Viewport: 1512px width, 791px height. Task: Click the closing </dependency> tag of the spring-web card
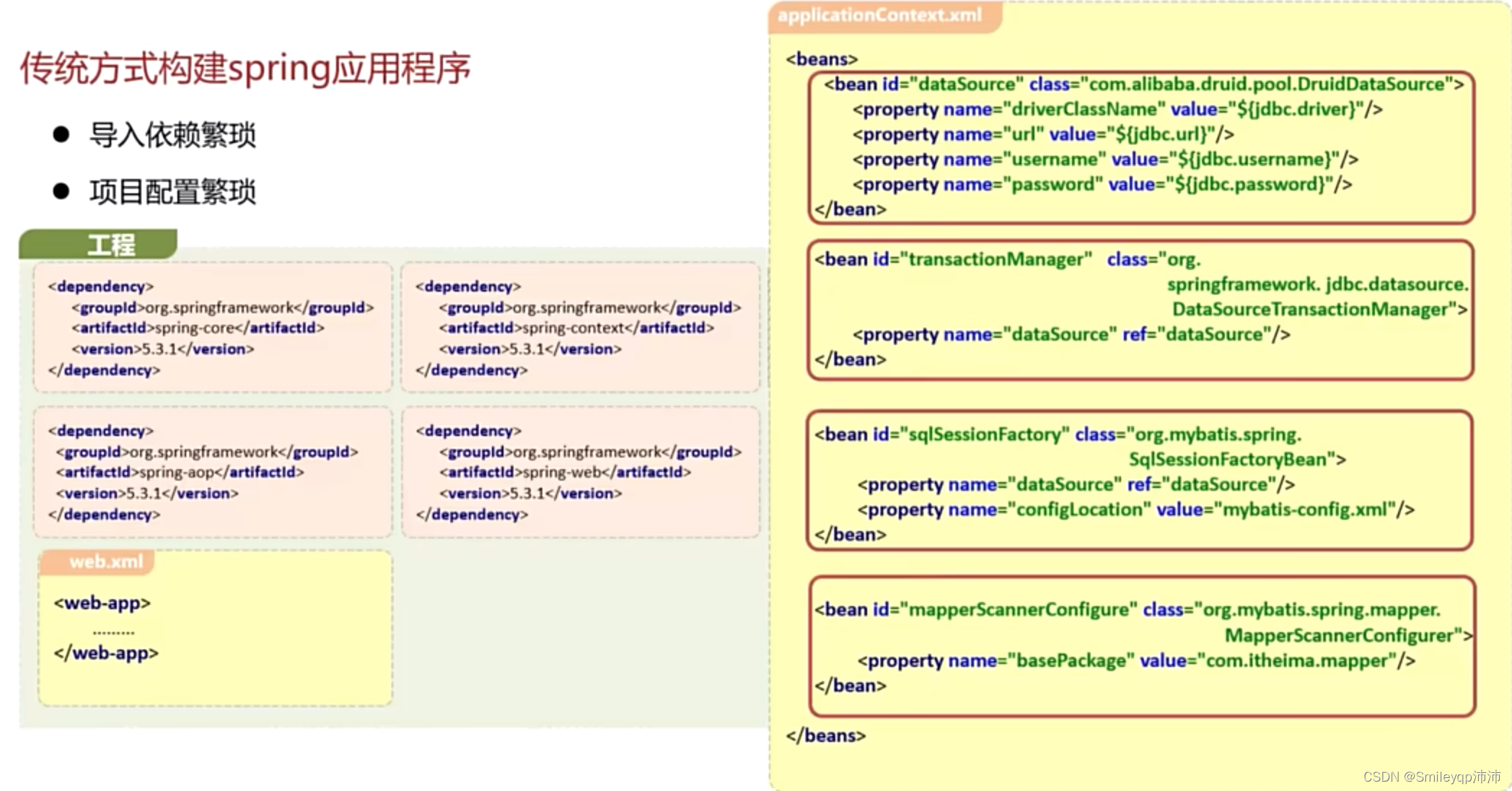[x=472, y=515]
